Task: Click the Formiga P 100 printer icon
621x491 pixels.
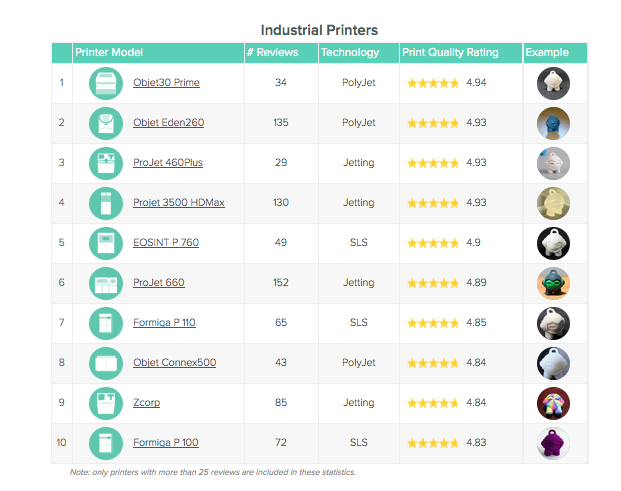Action: pos(106,443)
